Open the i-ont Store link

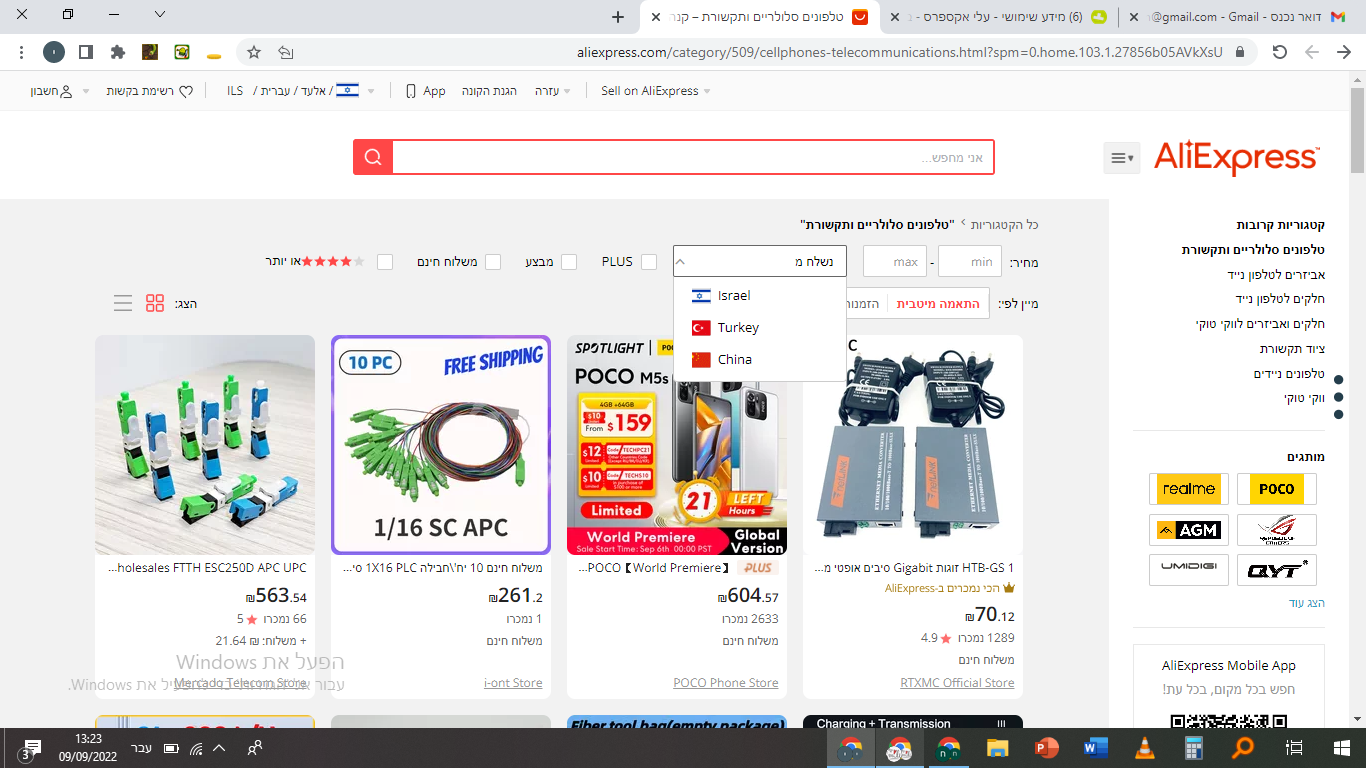(513, 683)
